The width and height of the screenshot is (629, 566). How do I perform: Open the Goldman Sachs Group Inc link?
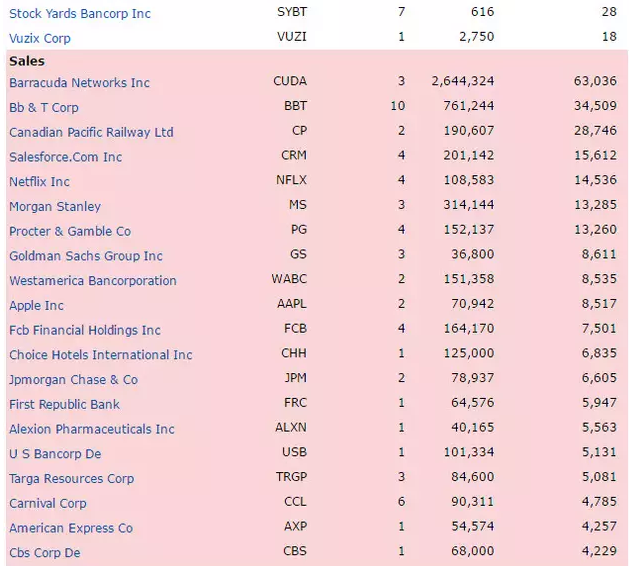[86, 256]
